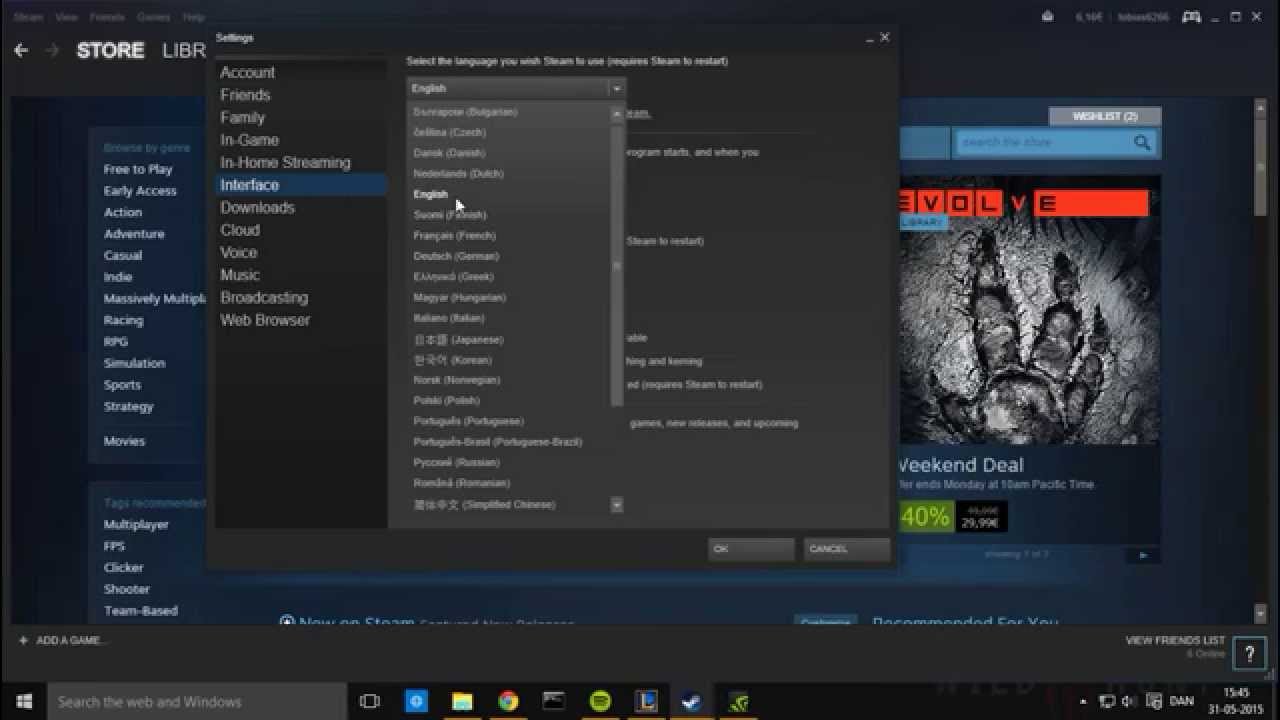Select Polski (Polish) language option
Image resolution: width=1280 pixels, height=720 pixels.
447,401
